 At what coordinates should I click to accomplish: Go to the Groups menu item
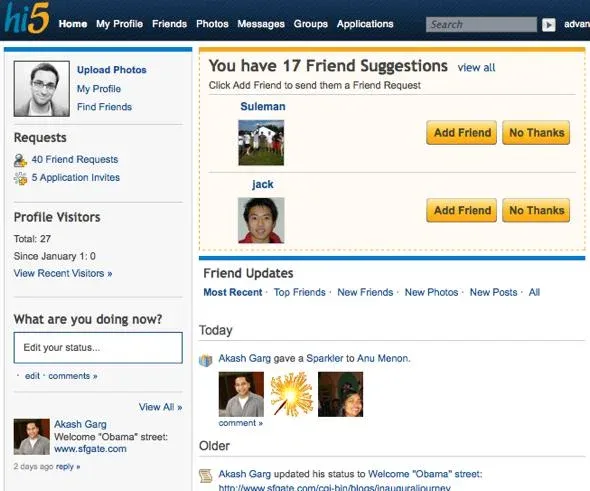point(310,24)
